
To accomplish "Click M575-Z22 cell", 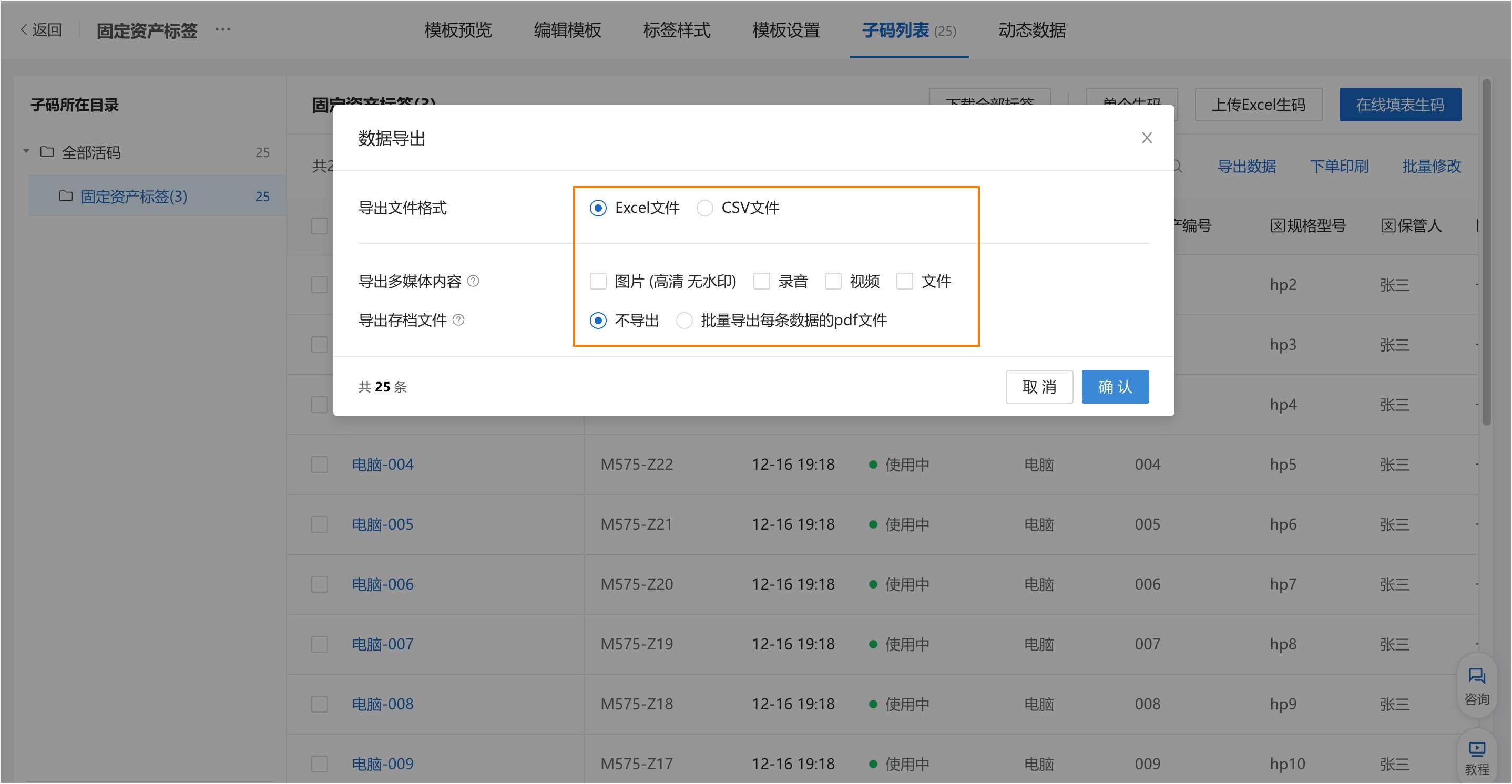I will coord(636,465).
